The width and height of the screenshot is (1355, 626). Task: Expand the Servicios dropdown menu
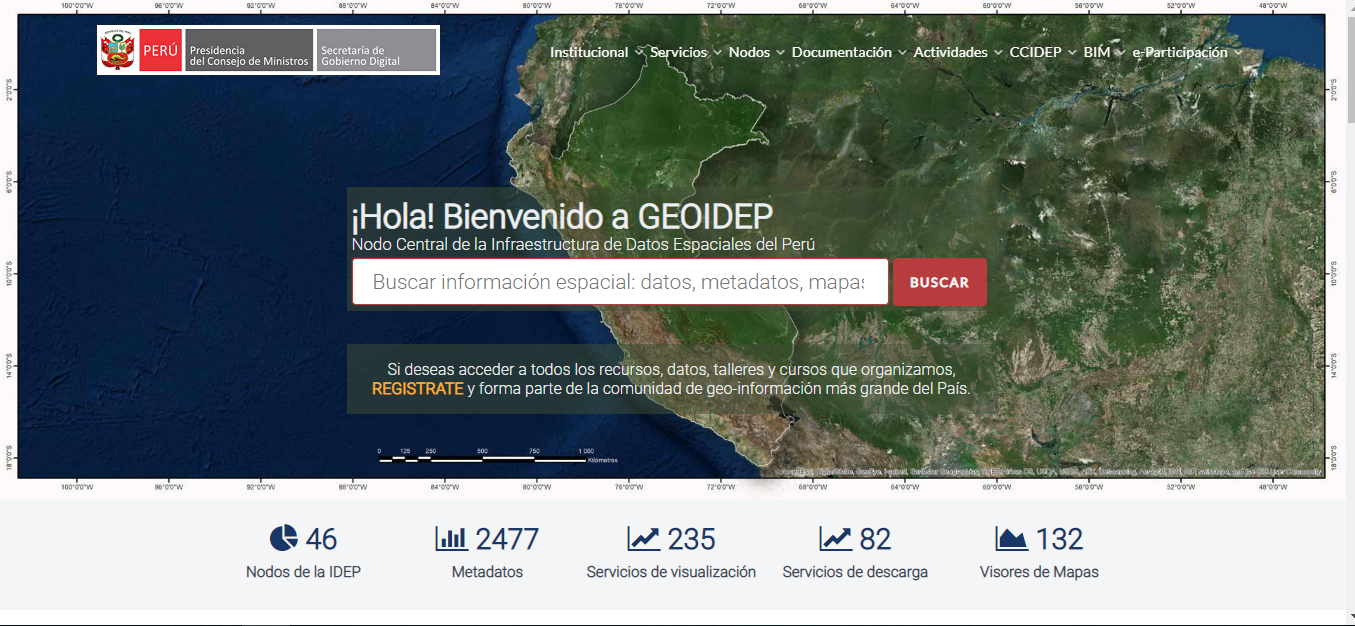(685, 52)
